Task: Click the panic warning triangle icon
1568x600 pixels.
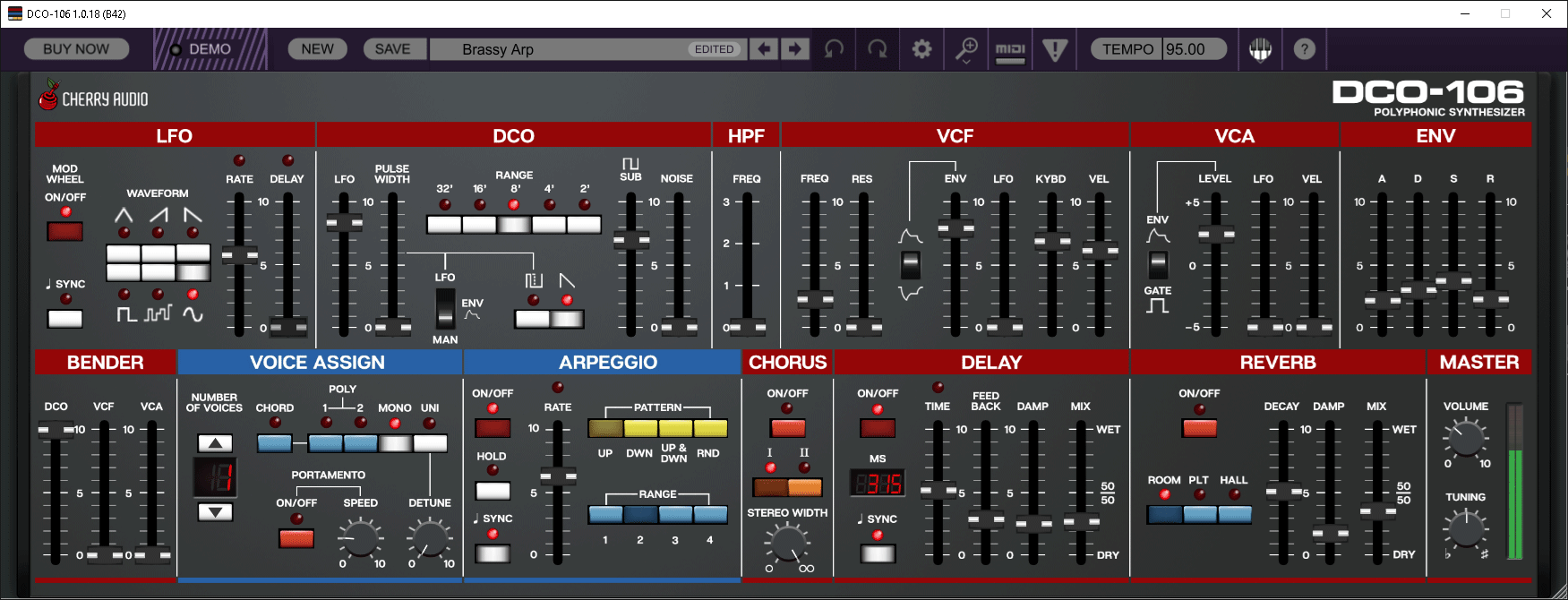Action: tap(1055, 49)
